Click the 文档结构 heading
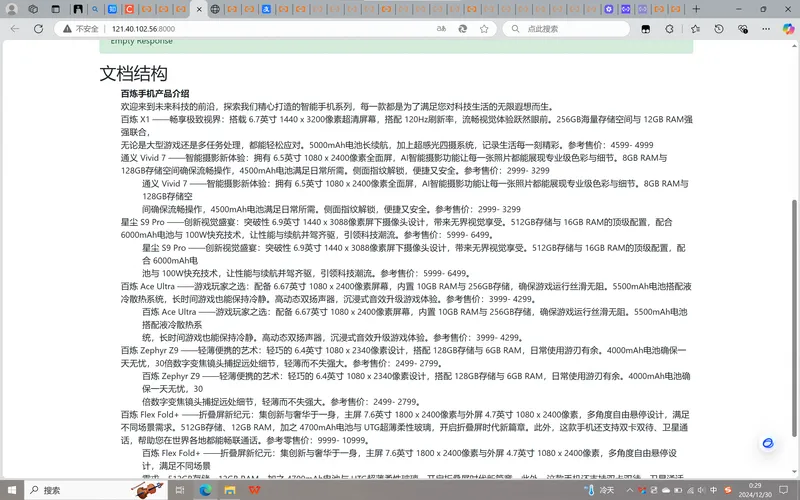The height and width of the screenshot is (500, 800). pos(134,73)
